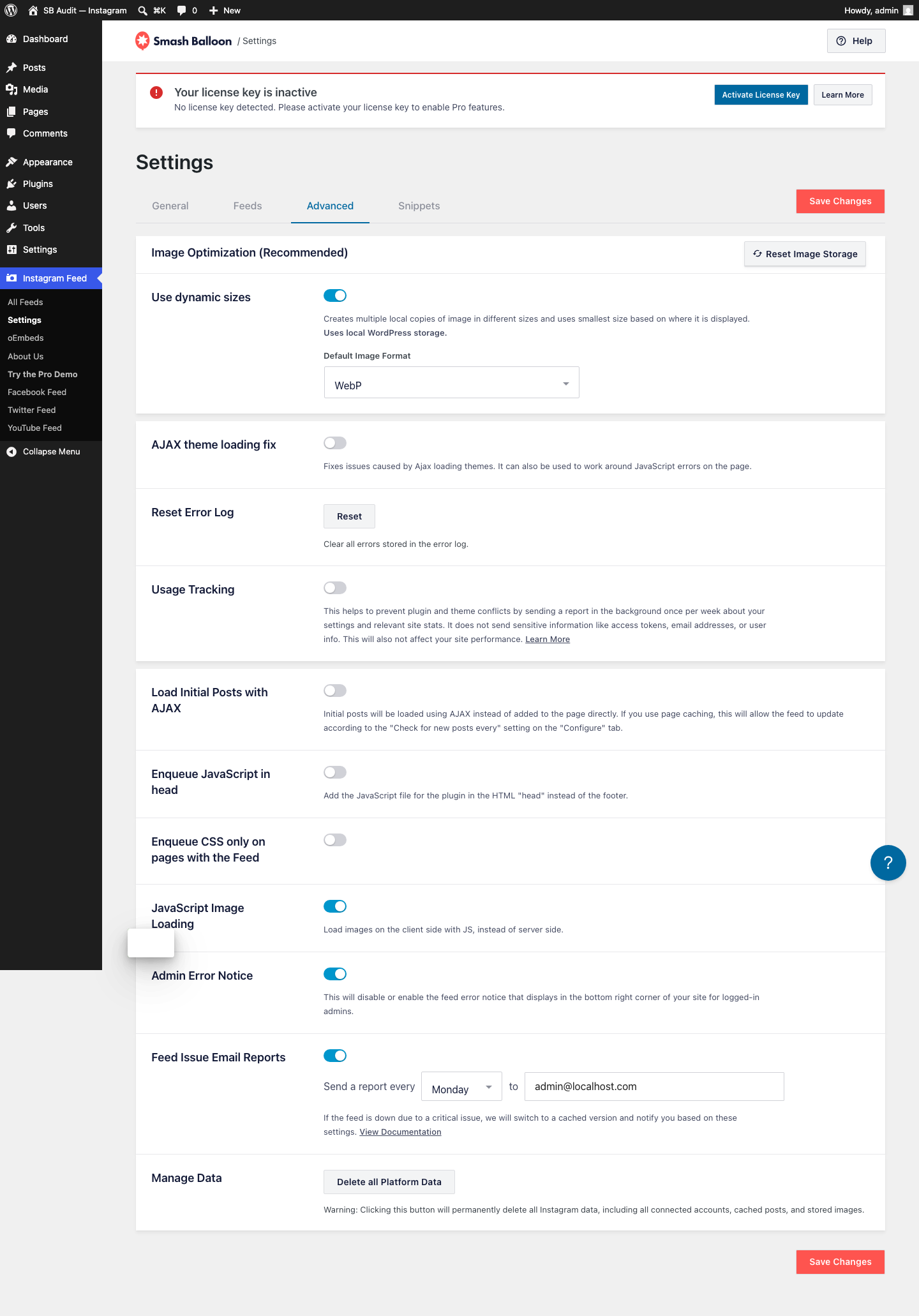Screen dimensions: 919x1316
Task: Click the Users person icon
Action: [11, 206]
